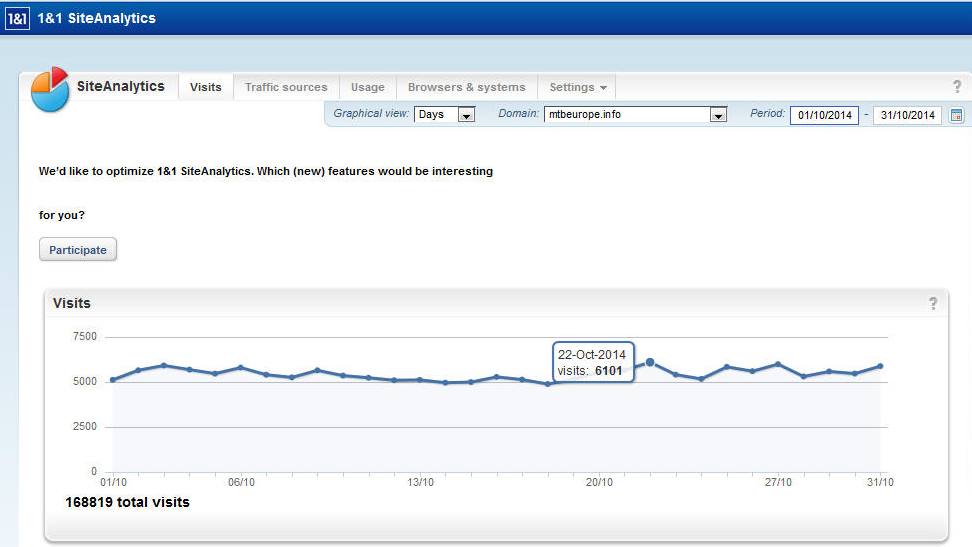
Task: Click the Visits panel heading
Action: (72, 303)
